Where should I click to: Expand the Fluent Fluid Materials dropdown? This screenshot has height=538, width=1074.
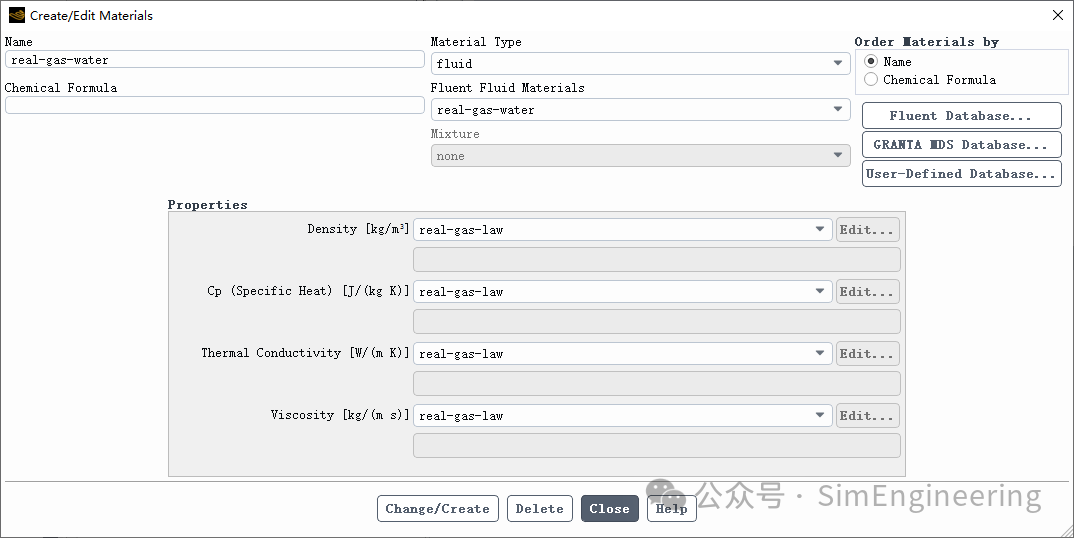pos(640,110)
